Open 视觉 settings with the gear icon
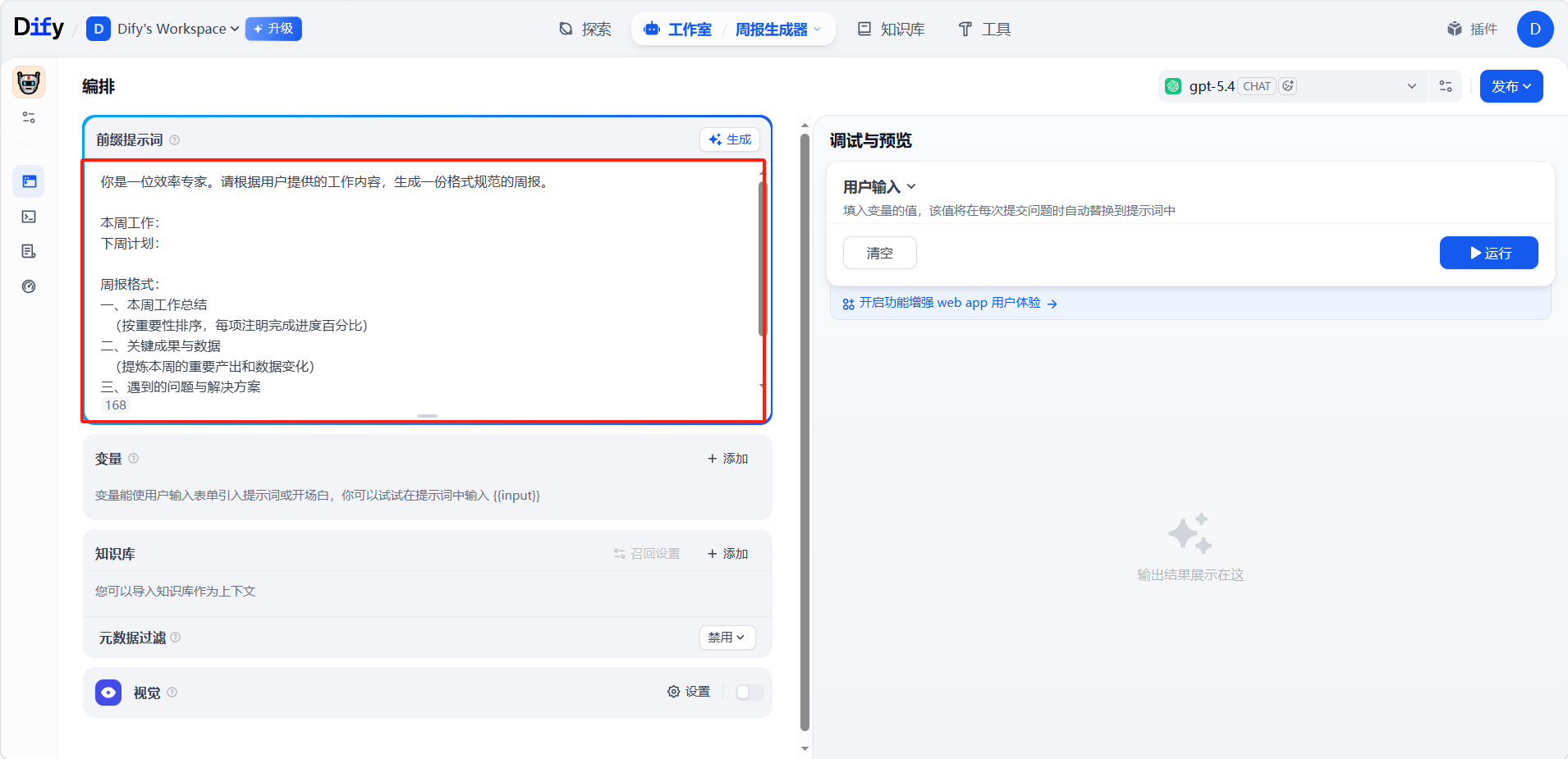The height and width of the screenshot is (759, 1568). tap(688, 692)
